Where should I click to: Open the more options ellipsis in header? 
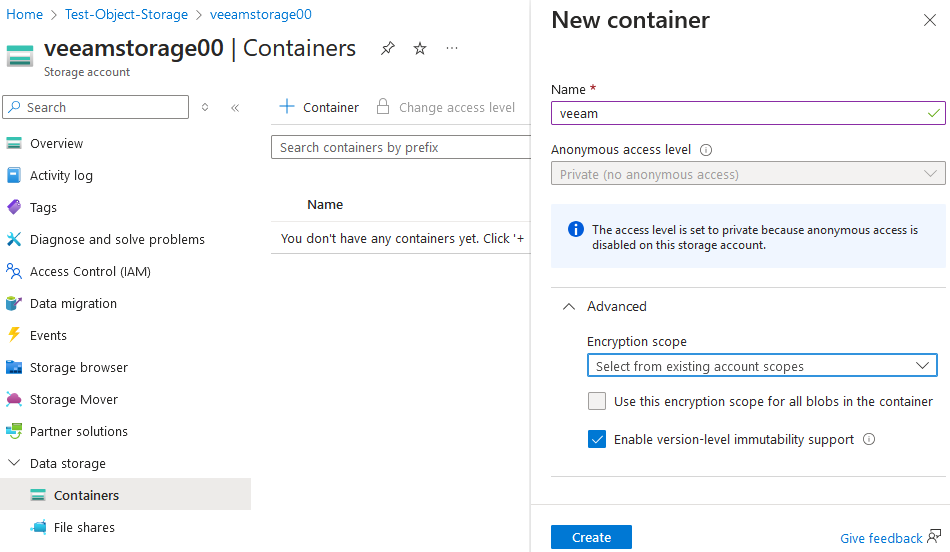tap(452, 48)
